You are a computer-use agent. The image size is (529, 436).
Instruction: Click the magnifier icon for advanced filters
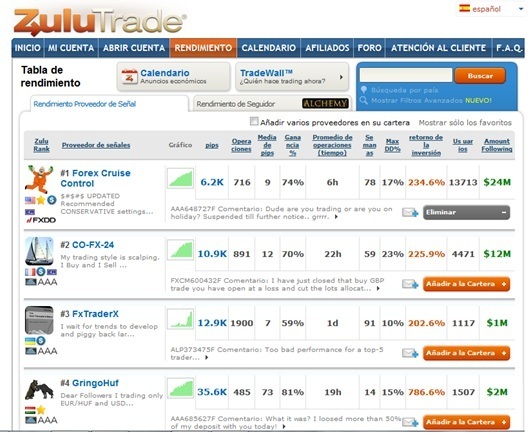[363, 100]
